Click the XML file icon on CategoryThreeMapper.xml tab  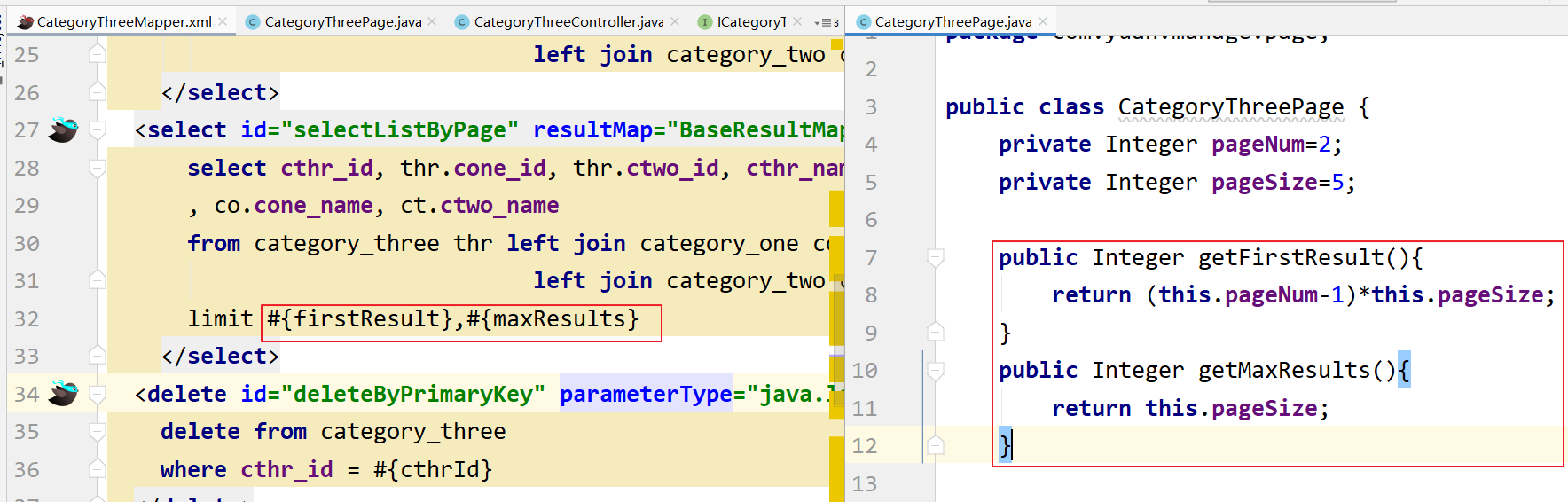[26, 21]
